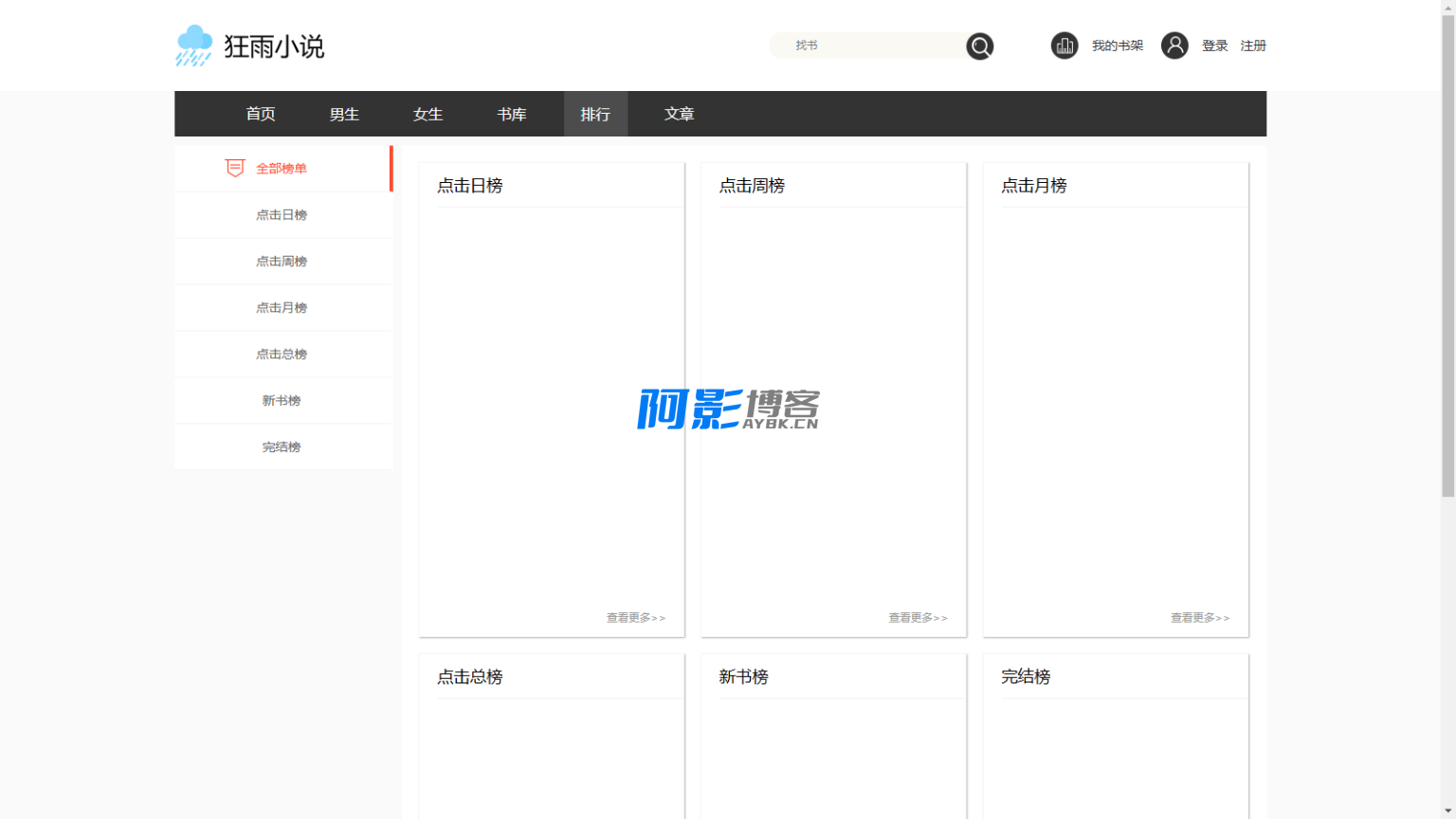Select 文章 in the navigation bar

point(679,114)
